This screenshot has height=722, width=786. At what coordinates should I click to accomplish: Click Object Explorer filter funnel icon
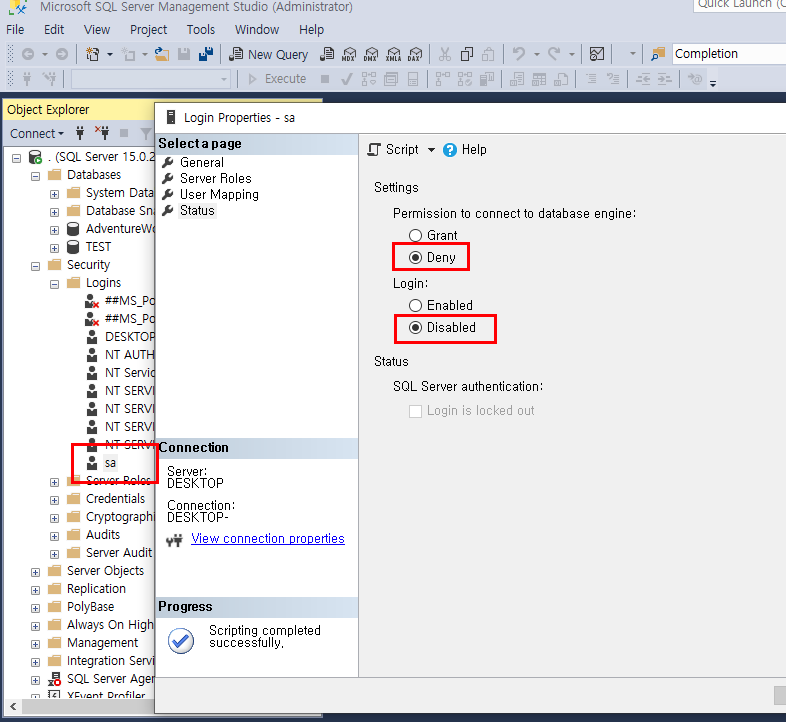coord(146,133)
